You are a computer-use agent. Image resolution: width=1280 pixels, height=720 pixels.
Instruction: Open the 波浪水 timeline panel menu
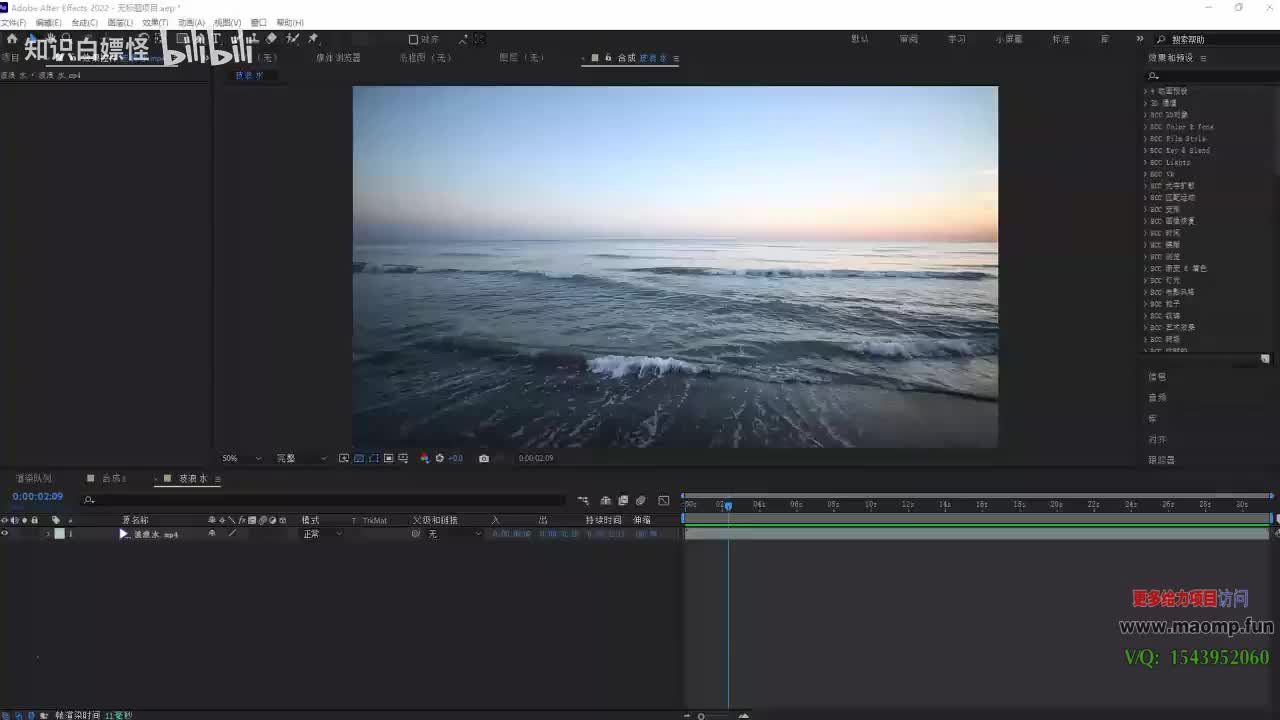218,479
